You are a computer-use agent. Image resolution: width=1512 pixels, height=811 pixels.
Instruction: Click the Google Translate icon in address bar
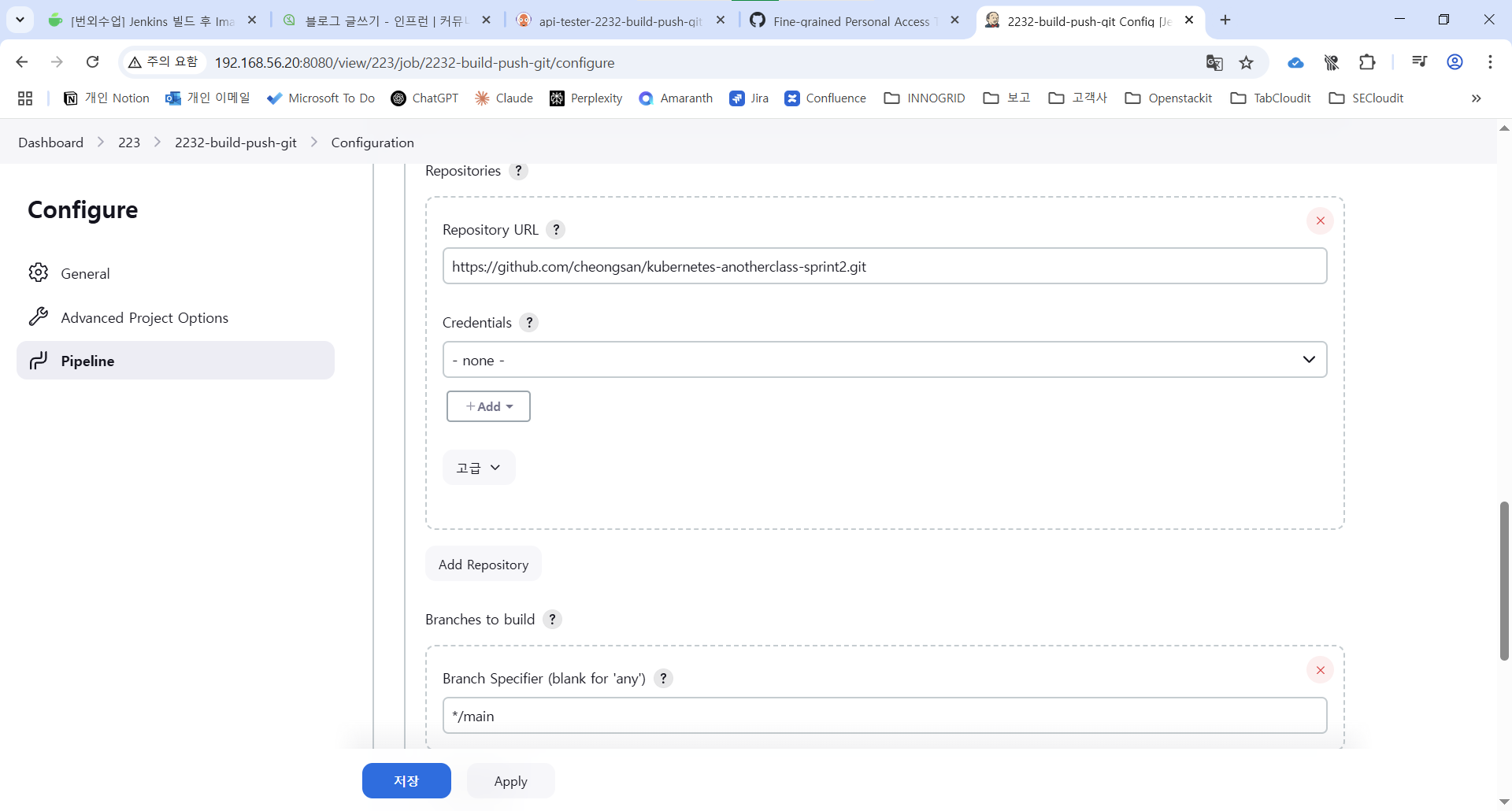[1214, 62]
